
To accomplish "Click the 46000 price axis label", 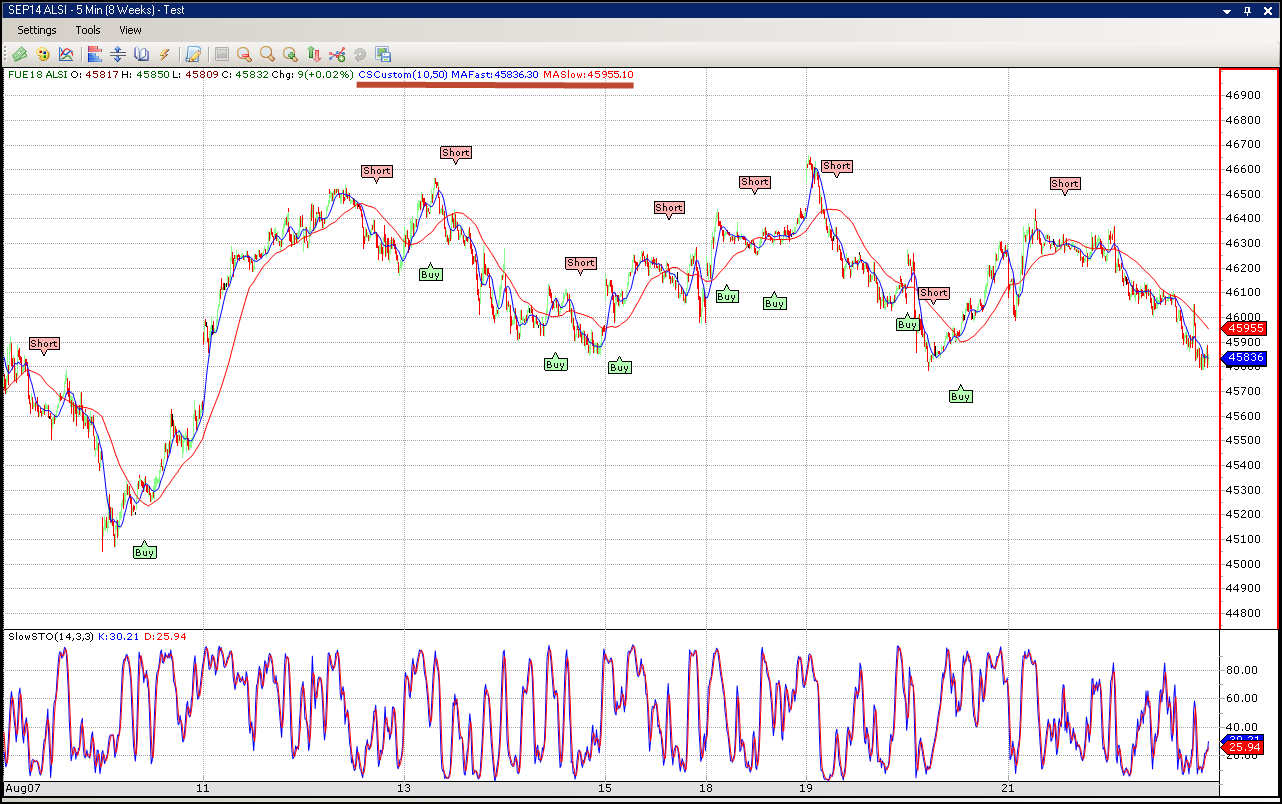I will tap(1242, 317).
